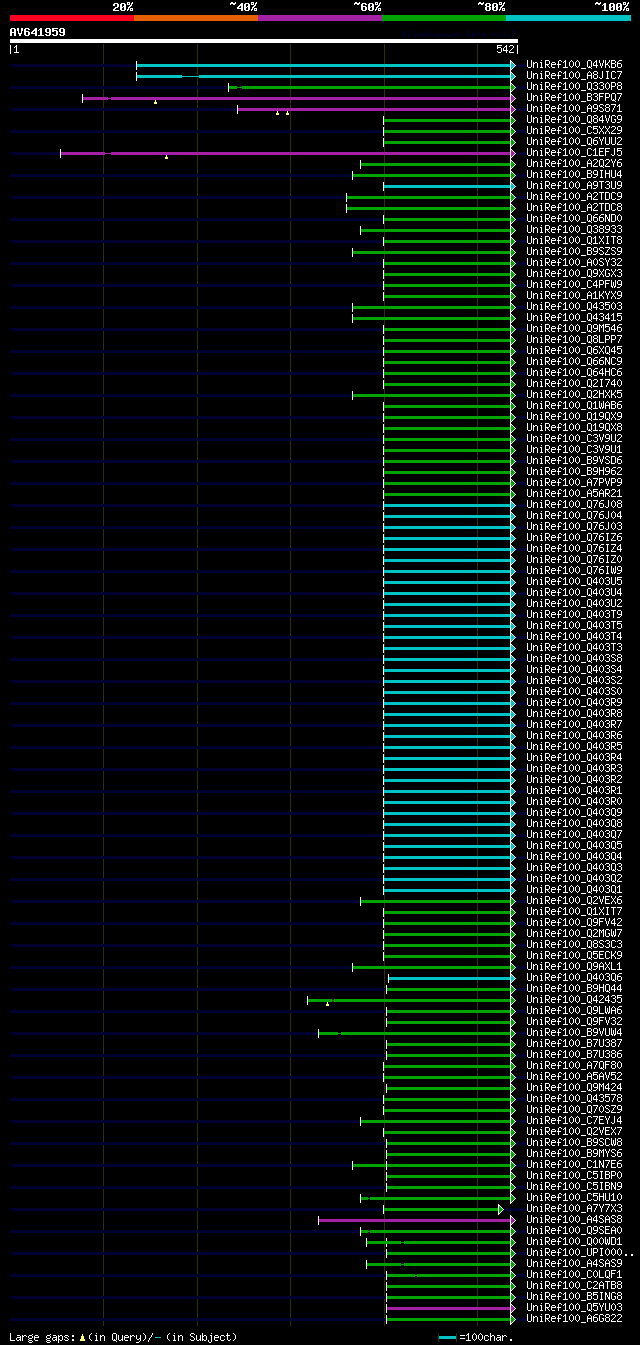Screen dimensions: 640x1345
Task: Click hit label UniRef100_Q9XGX3
Action: (x=574, y=274)
